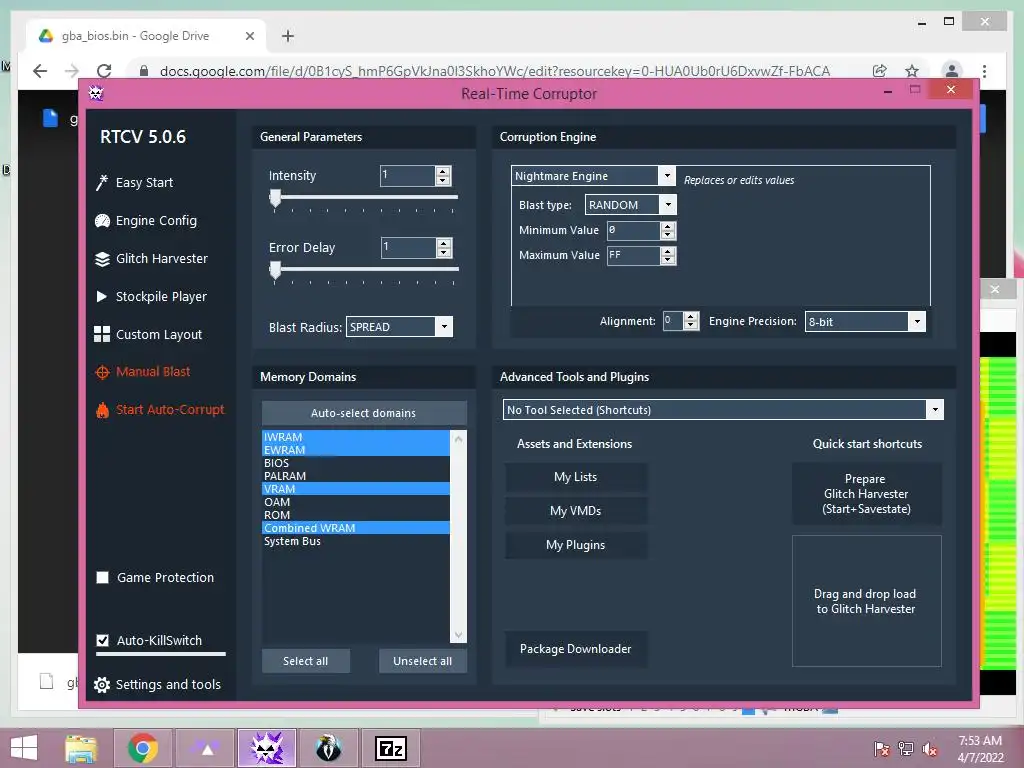Switch to gba_bios.bin Google Drive tab
This screenshot has height=768, width=1024.
[x=146, y=36]
